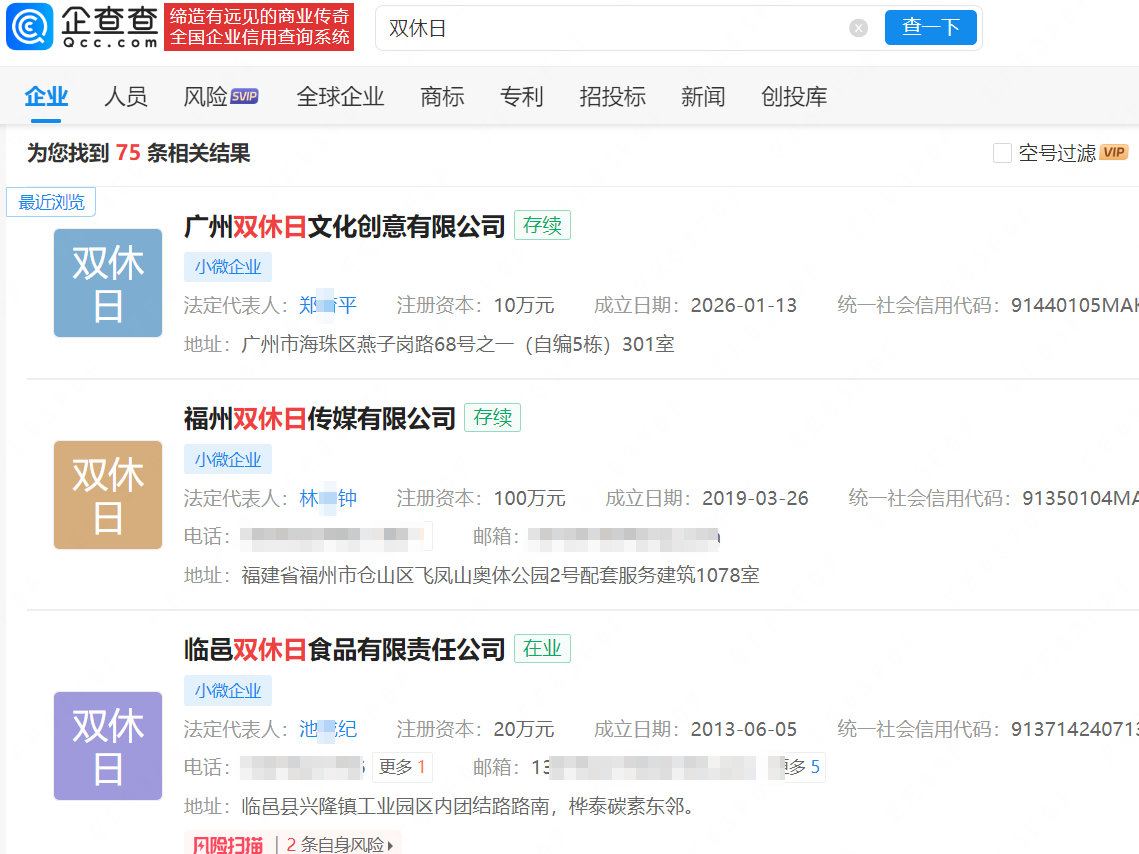Screen dimensions: 1139x854
Task: Click 存续 status tag of the Fuzhou company
Action: [x=492, y=418]
